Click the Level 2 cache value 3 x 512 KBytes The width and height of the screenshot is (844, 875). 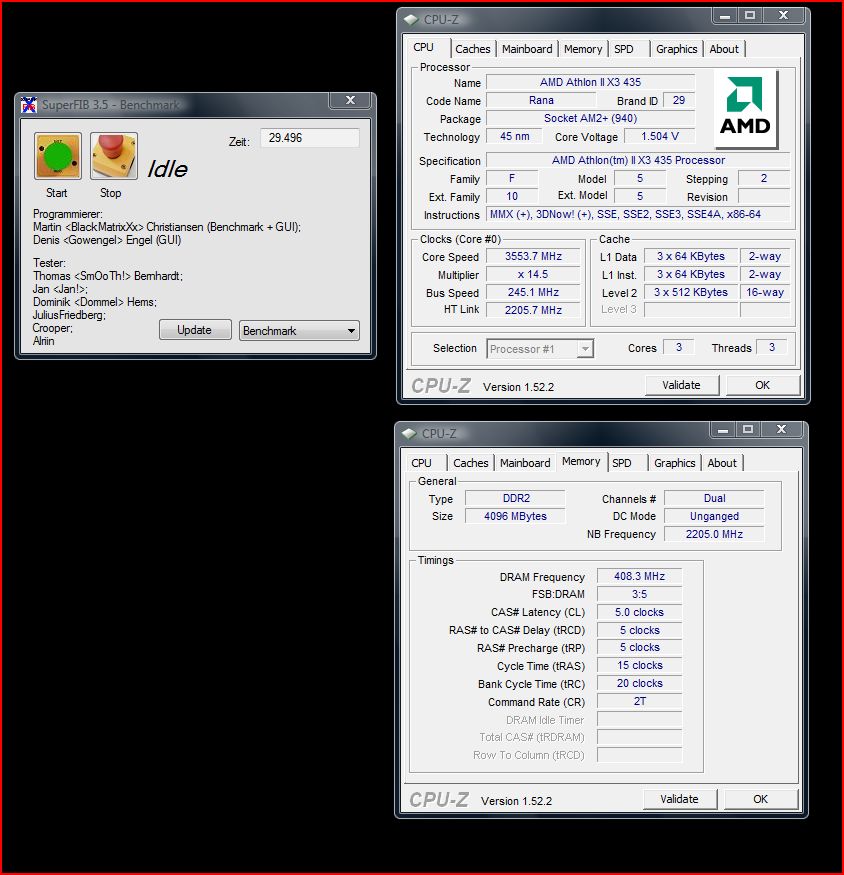[x=690, y=292]
